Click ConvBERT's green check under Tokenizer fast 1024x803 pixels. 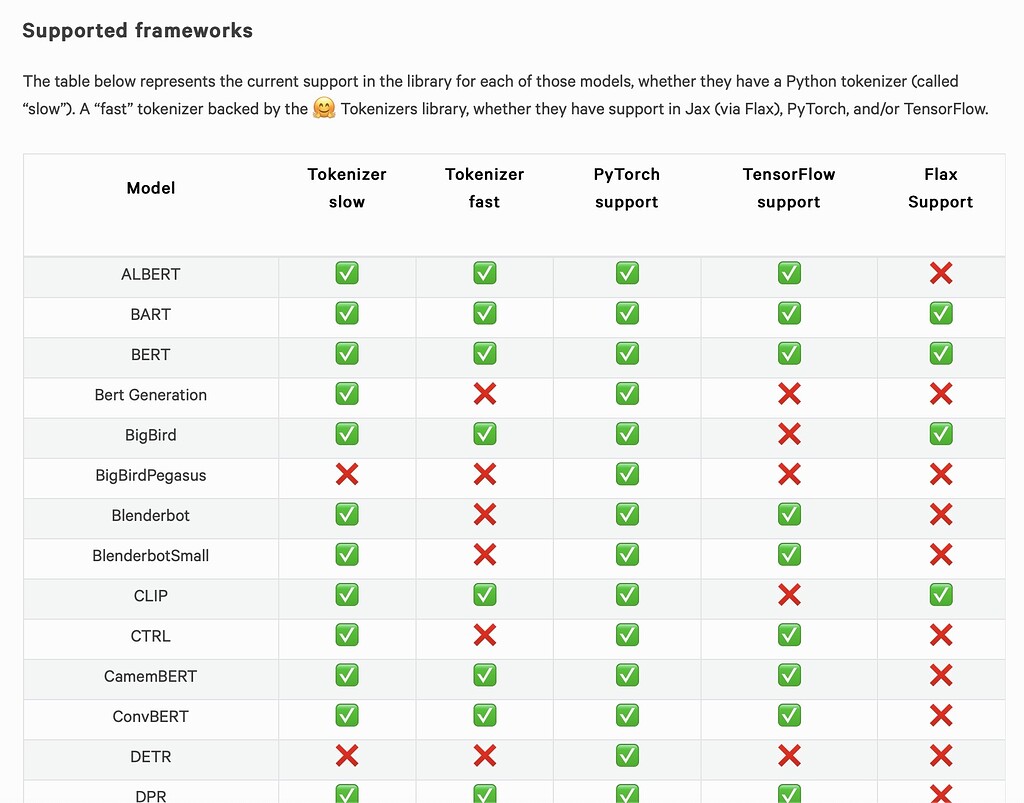click(x=485, y=716)
